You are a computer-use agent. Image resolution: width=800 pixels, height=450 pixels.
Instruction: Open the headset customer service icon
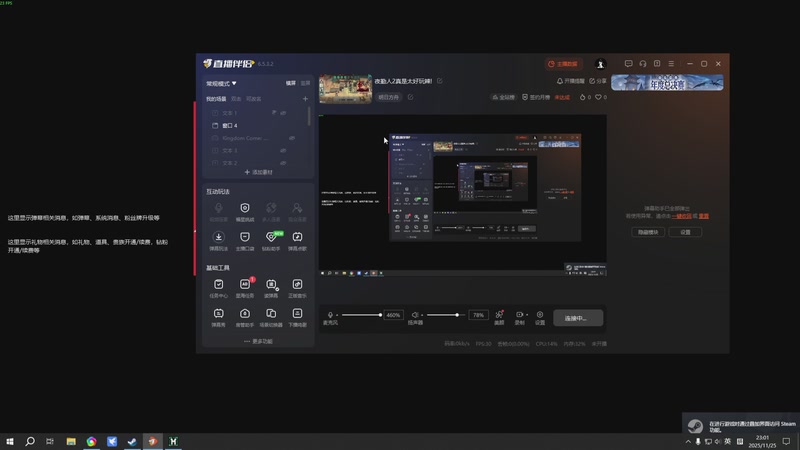pos(643,64)
